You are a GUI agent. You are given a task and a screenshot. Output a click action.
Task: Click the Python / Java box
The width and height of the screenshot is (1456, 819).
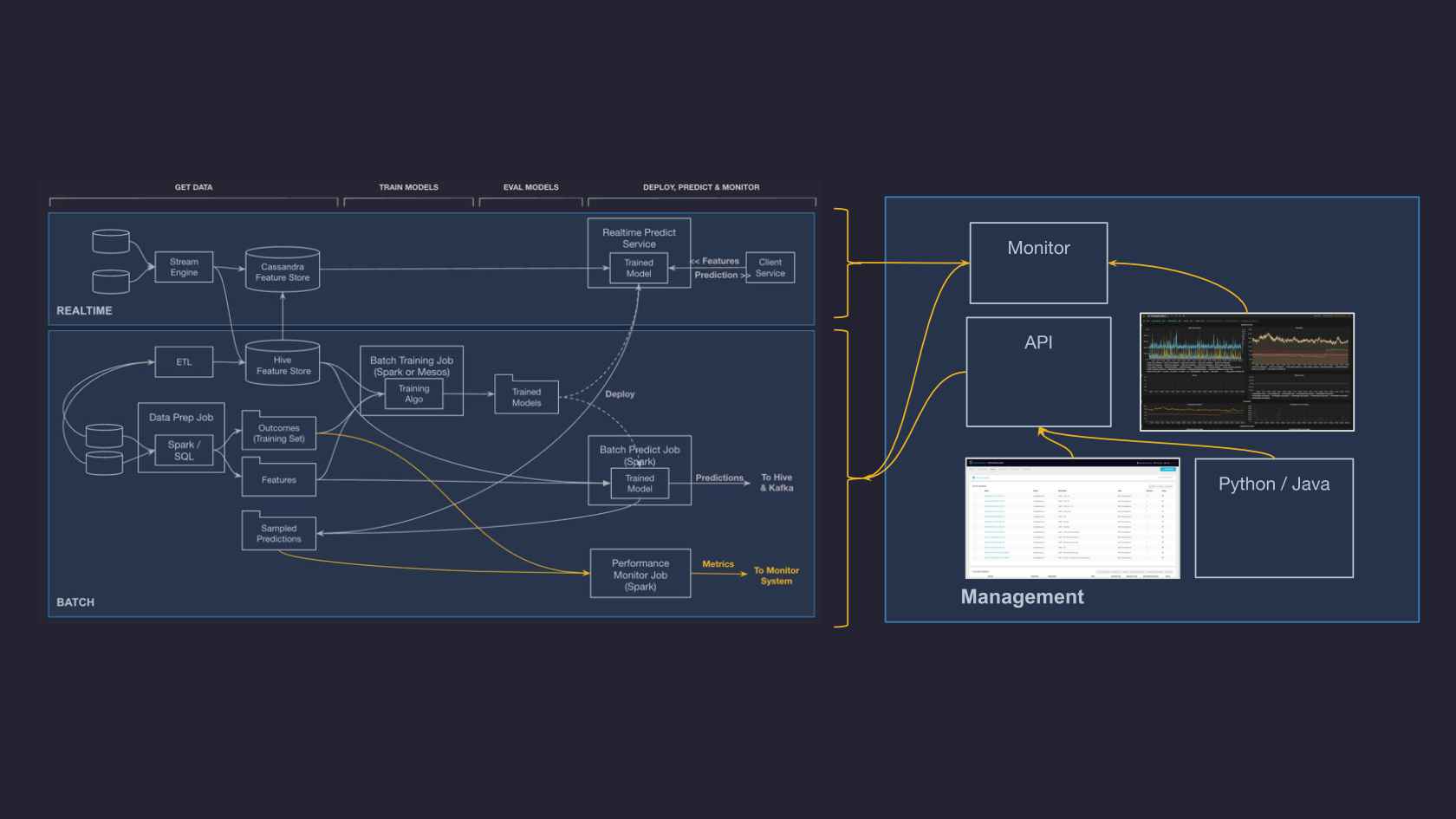point(1273,517)
